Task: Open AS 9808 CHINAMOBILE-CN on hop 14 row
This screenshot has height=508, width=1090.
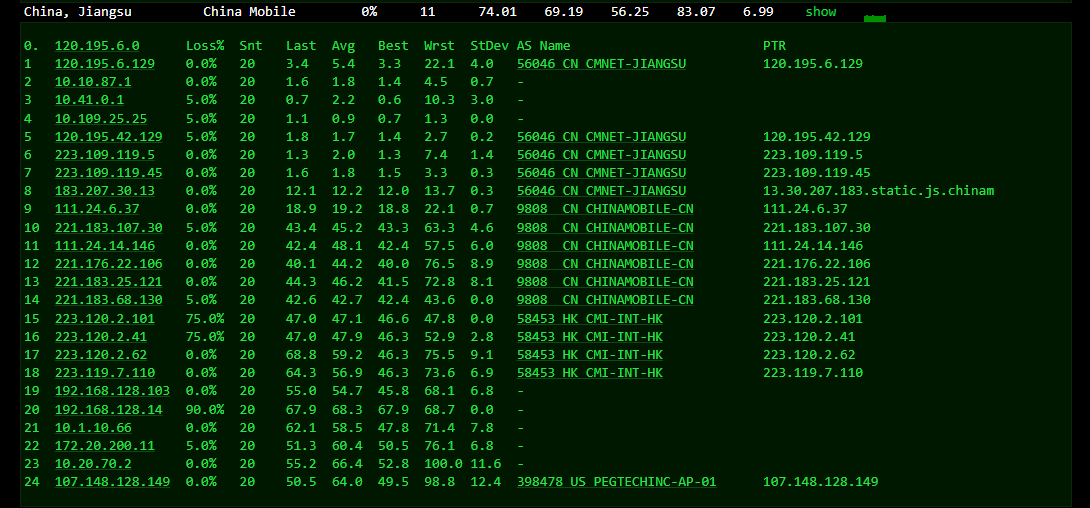Action: [x=605, y=300]
